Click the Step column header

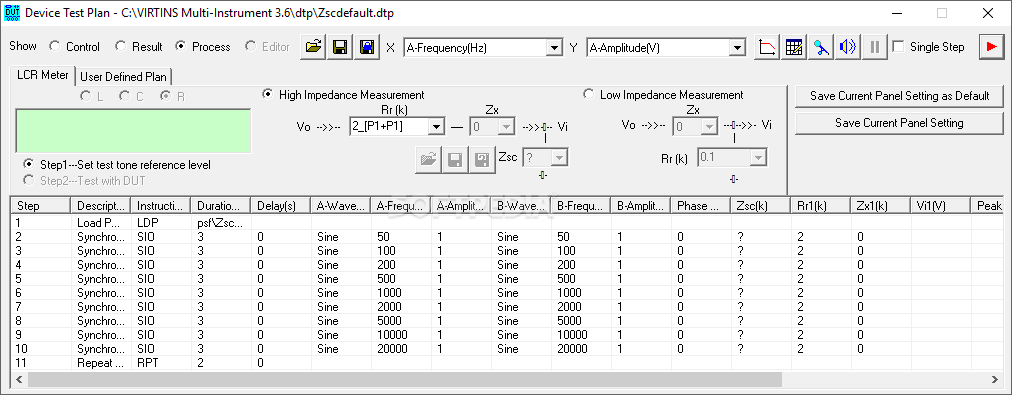click(41, 206)
